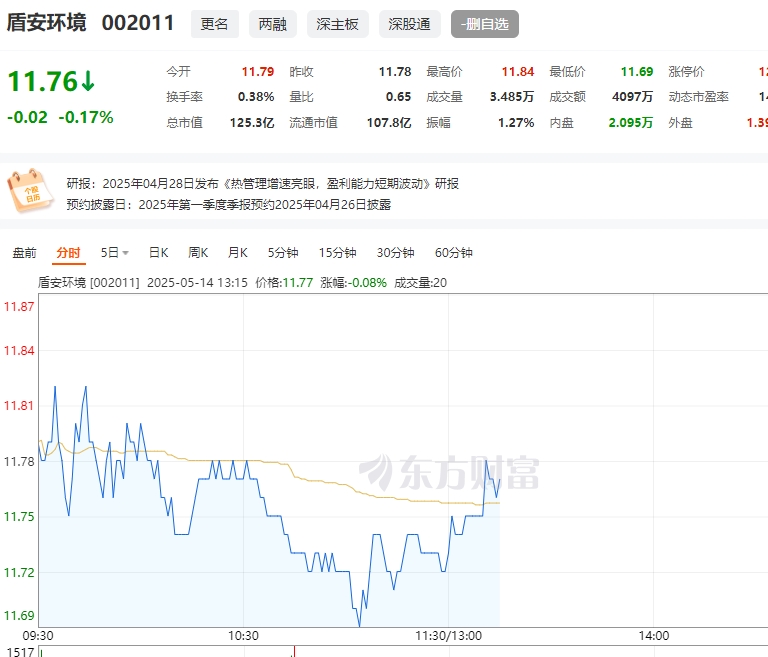Click the current price 11.76
This screenshot has width=768, height=657.
(43, 81)
